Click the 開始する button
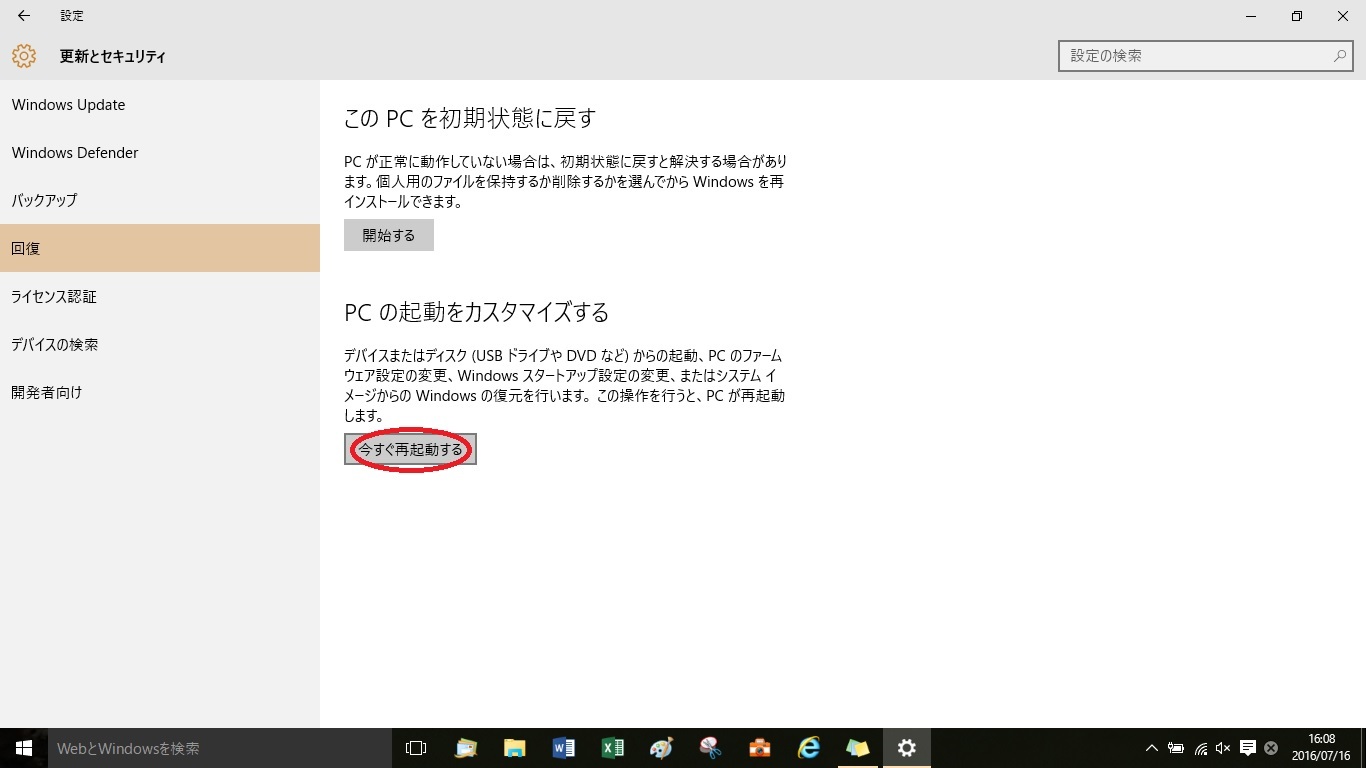 [x=389, y=235]
